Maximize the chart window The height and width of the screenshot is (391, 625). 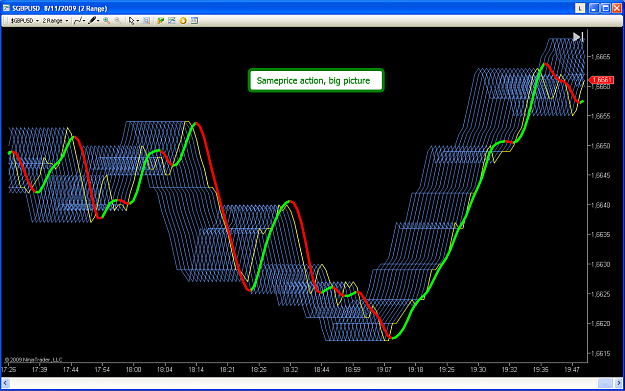pyautogui.click(x=605, y=8)
